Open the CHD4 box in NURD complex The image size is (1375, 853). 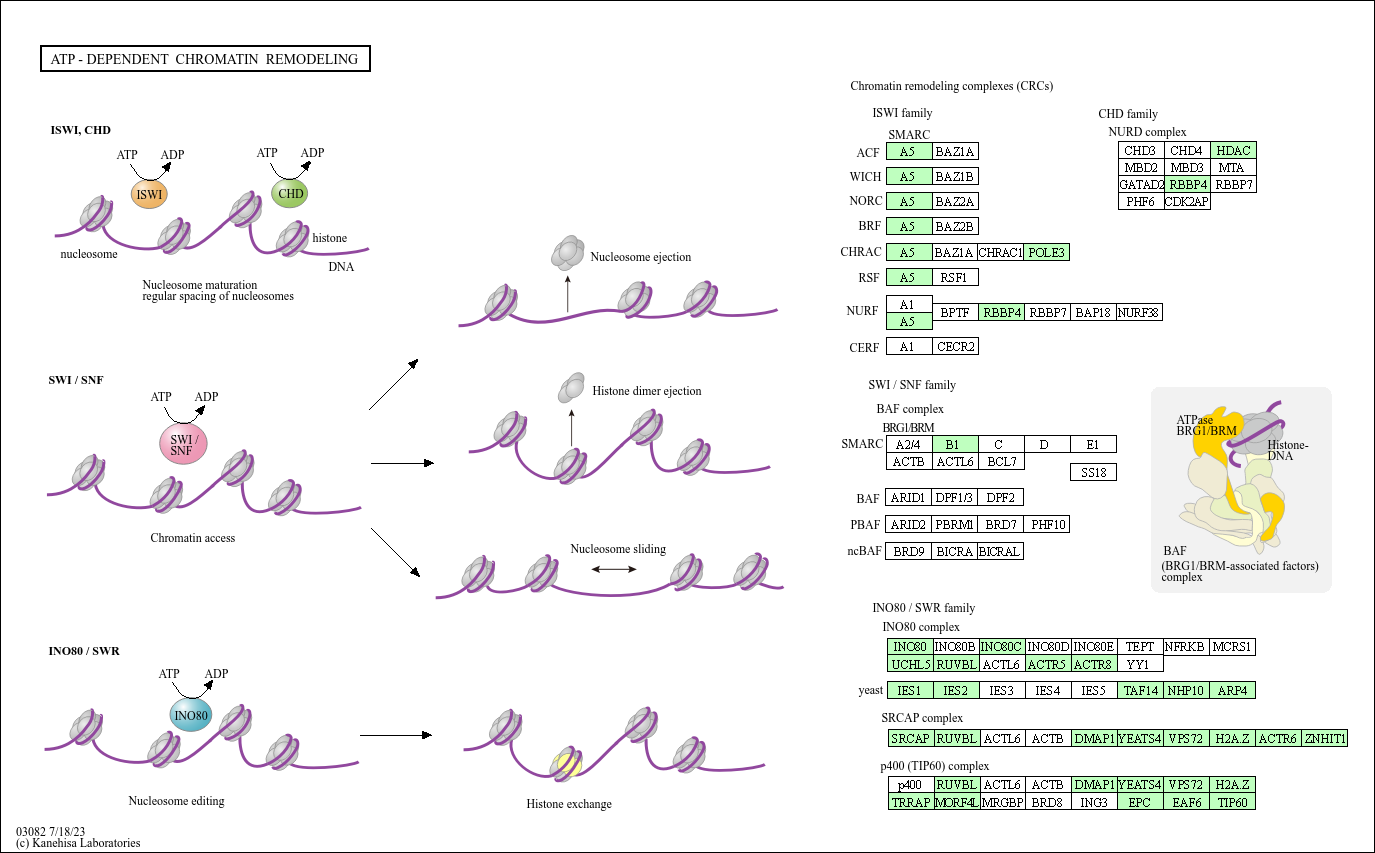(1187, 150)
